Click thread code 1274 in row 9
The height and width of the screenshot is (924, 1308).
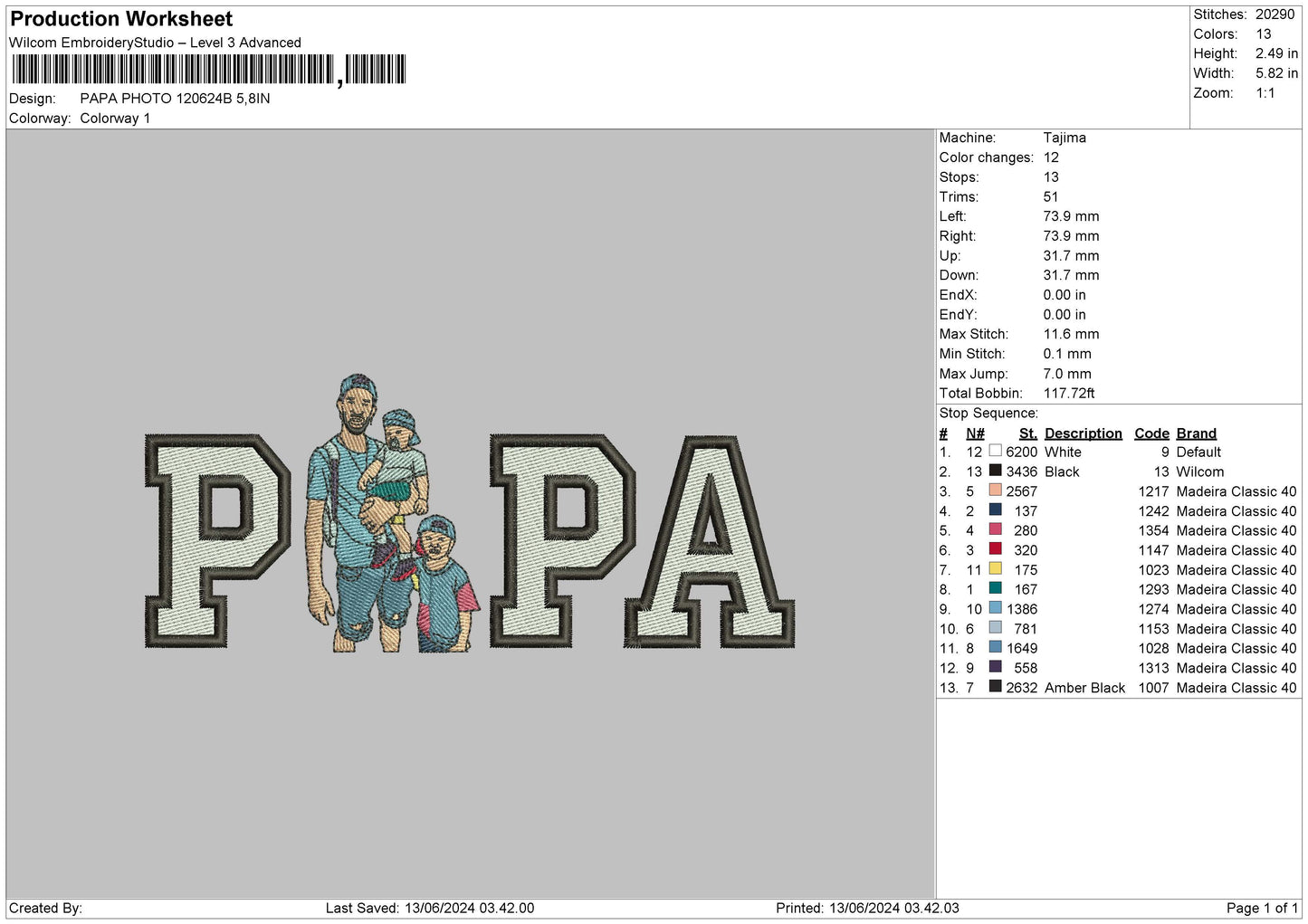point(1153,609)
